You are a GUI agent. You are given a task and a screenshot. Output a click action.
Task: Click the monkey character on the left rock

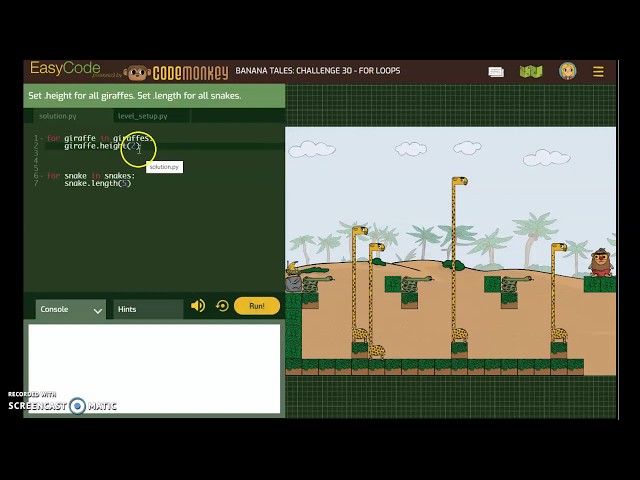[x=293, y=269]
